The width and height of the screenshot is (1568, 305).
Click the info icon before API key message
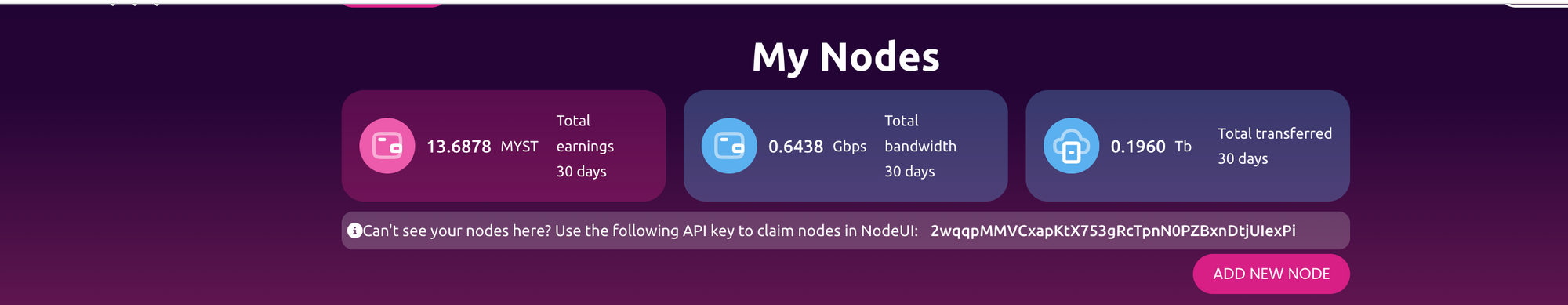coord(354,231)
